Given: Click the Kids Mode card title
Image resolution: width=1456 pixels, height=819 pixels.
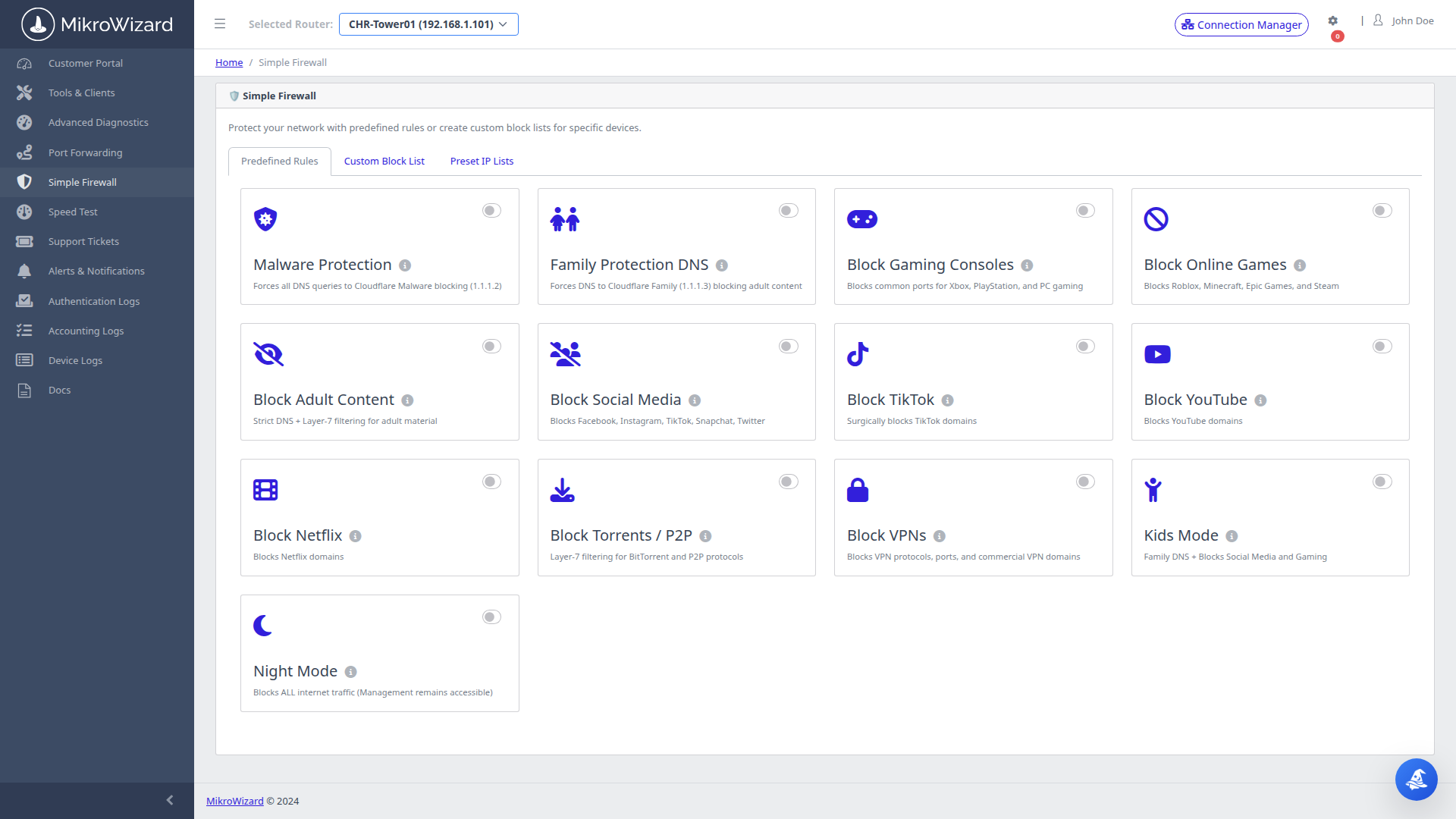Looking at the screenshot, I should pos(1181,536).
